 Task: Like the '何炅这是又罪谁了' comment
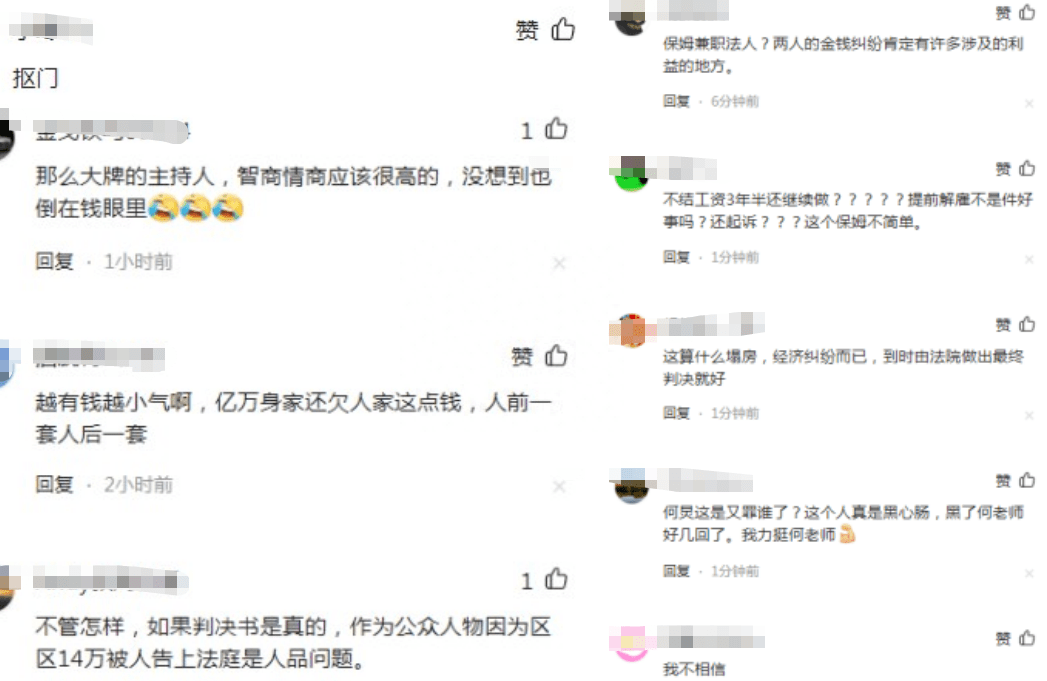tap(1027, 481)
